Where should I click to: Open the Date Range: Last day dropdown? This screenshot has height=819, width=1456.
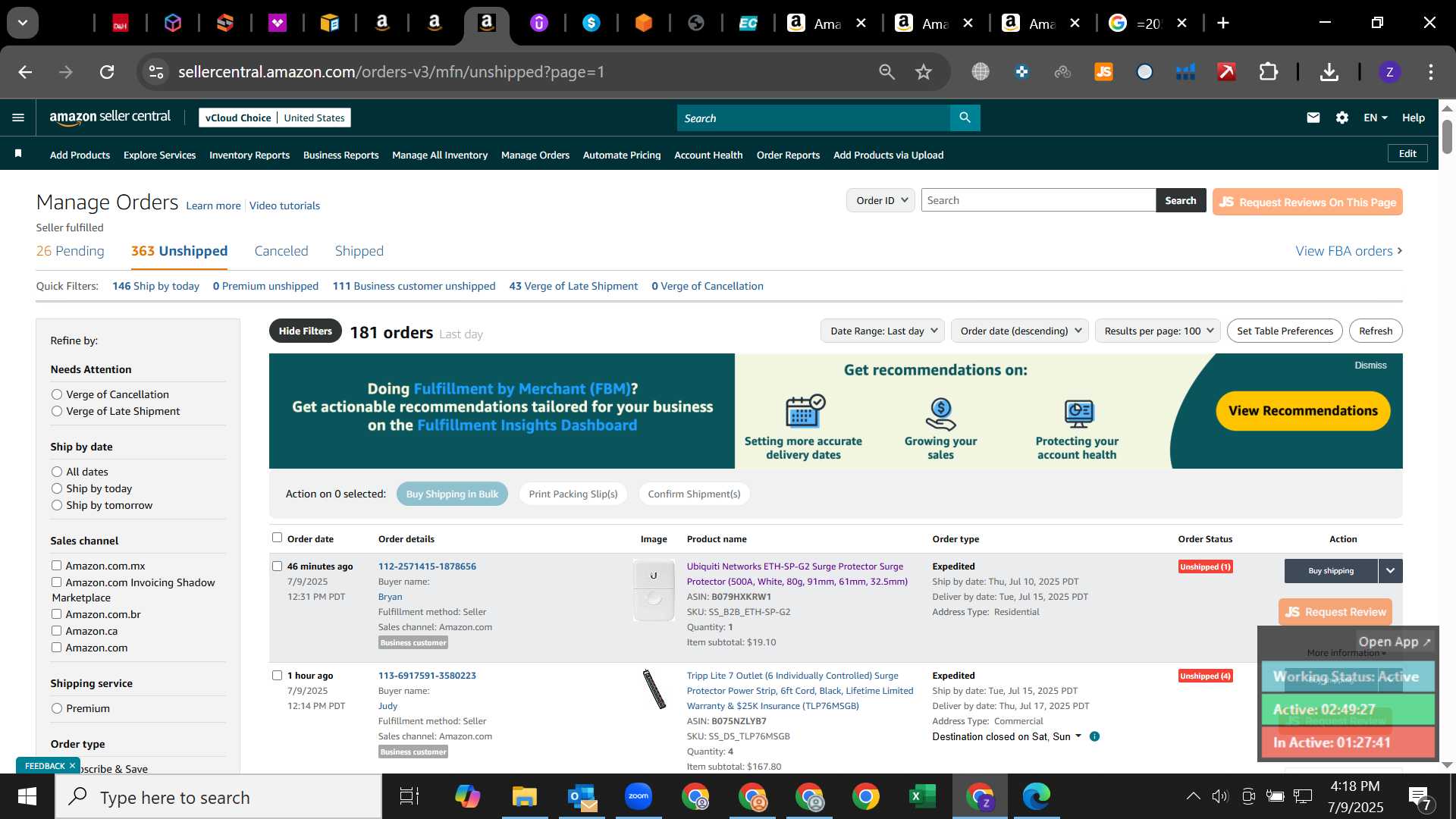click(883, 331)
